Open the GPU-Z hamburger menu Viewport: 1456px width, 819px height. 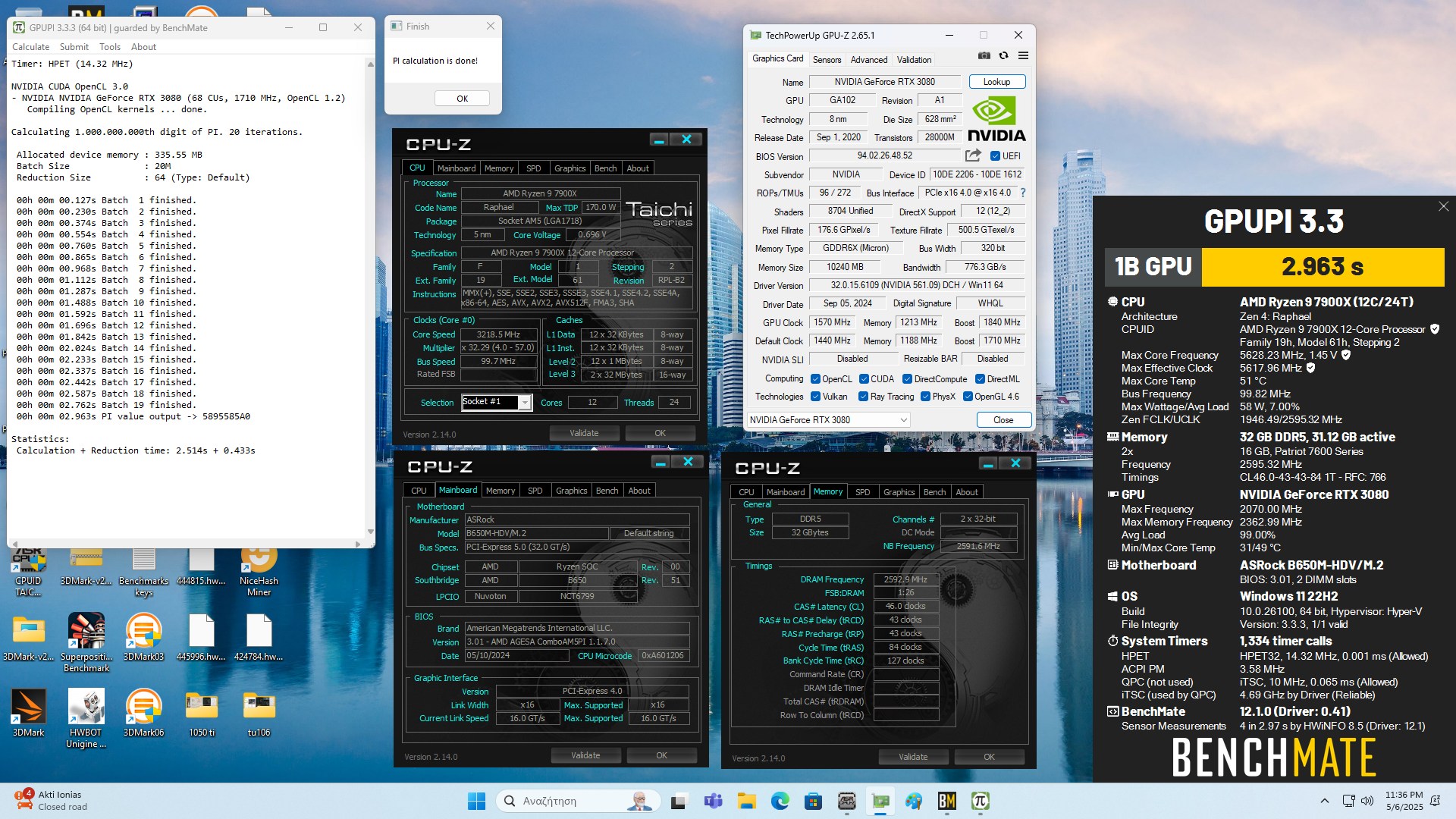[1023, 56]
